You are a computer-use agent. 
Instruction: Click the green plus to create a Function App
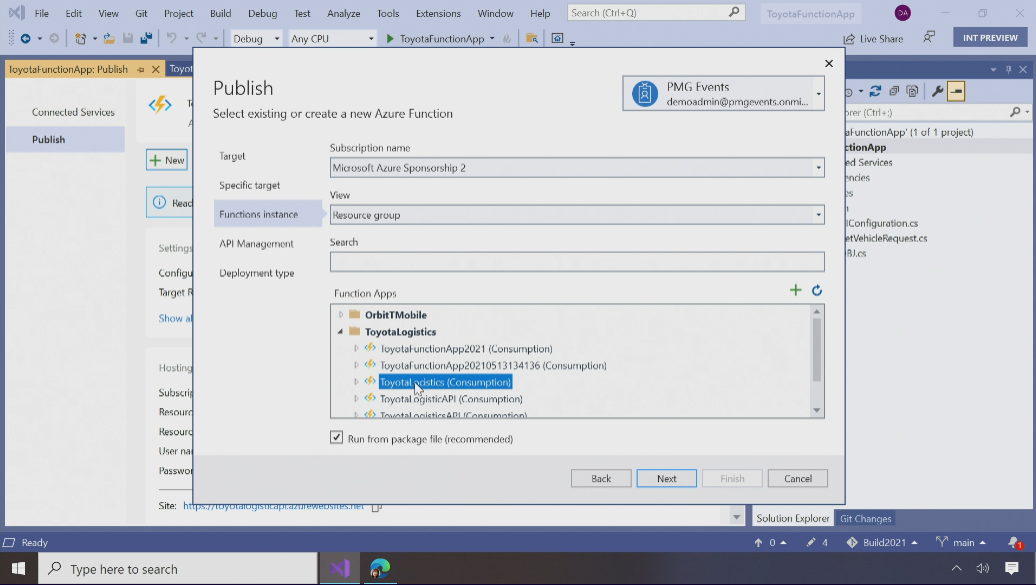click(796, 290)
